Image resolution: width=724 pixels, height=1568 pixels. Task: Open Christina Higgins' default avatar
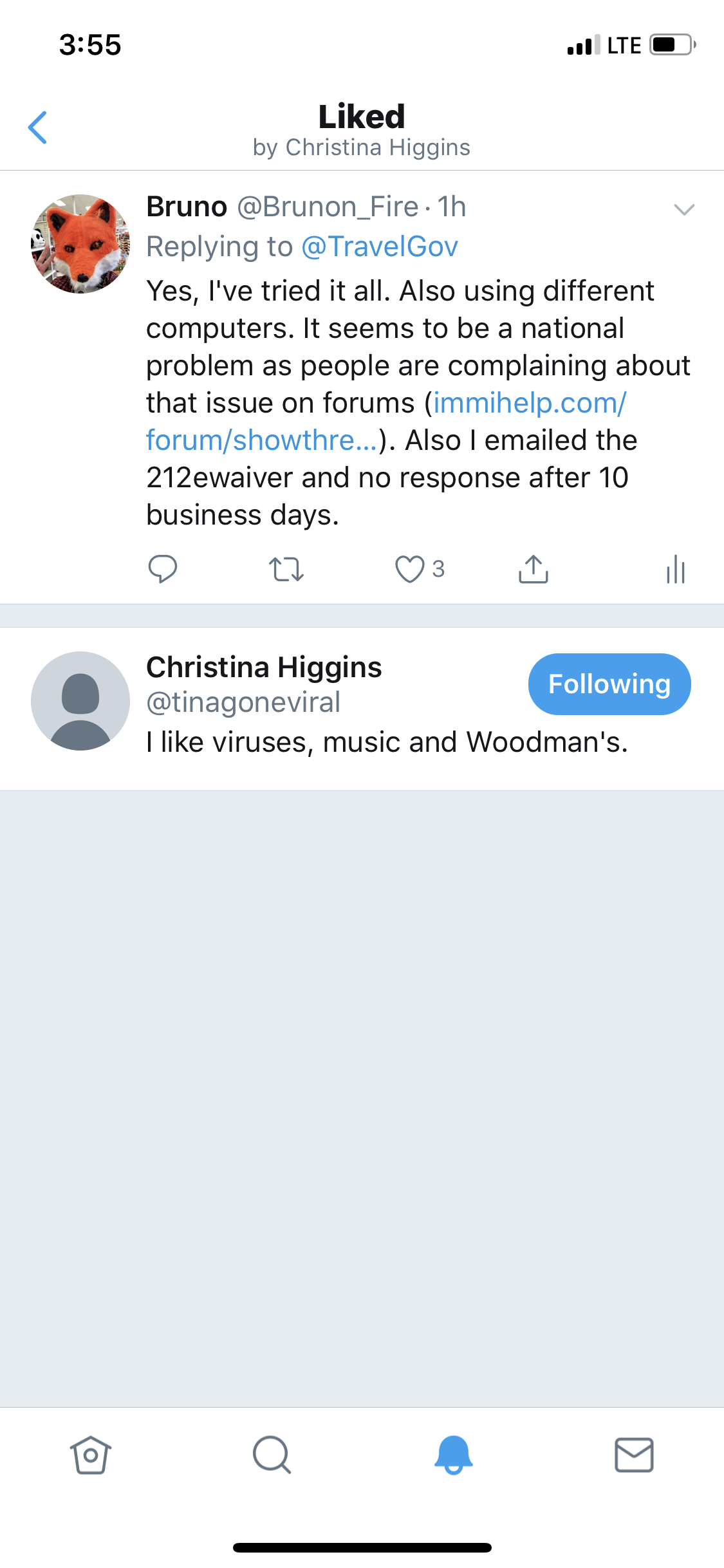pos(80,701)
